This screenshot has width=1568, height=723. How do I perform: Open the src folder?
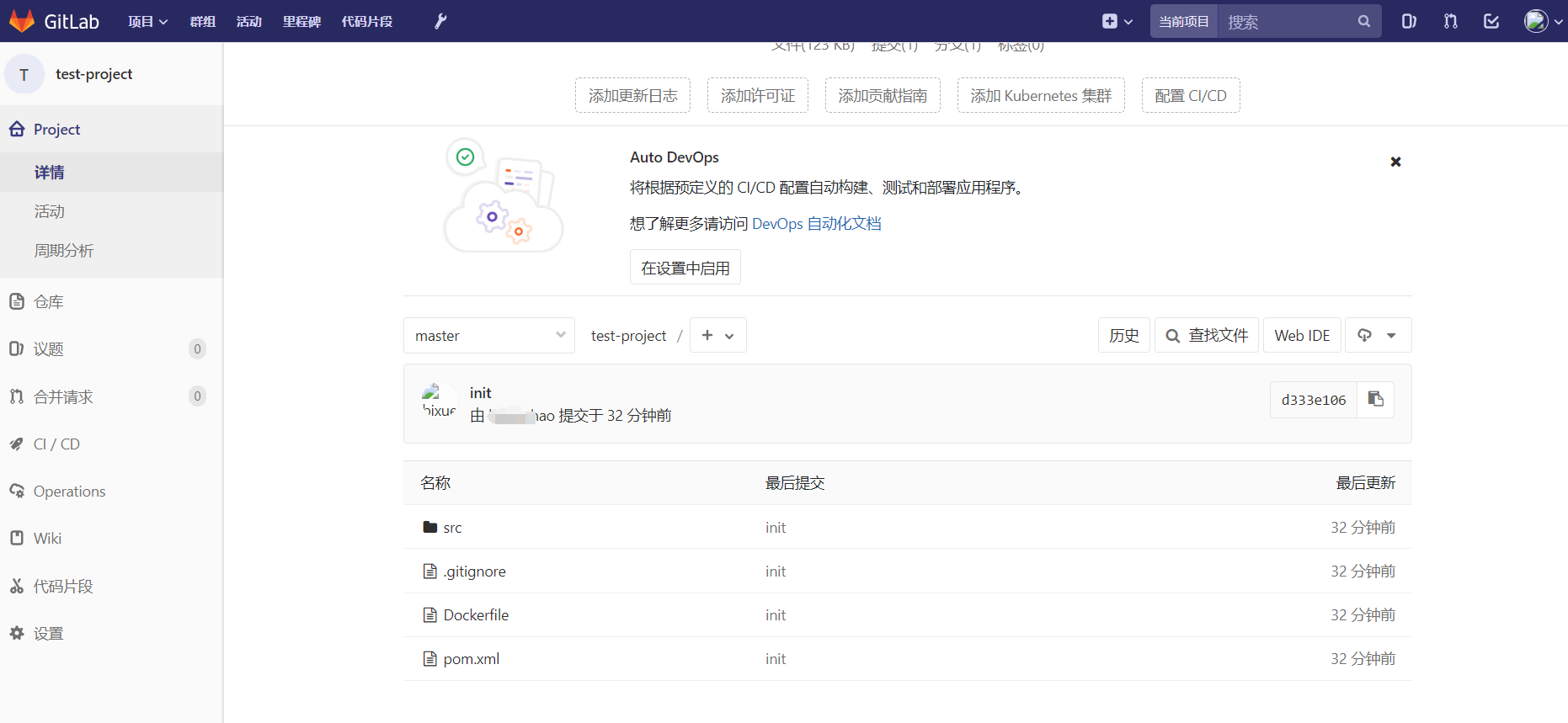[452, 528]
